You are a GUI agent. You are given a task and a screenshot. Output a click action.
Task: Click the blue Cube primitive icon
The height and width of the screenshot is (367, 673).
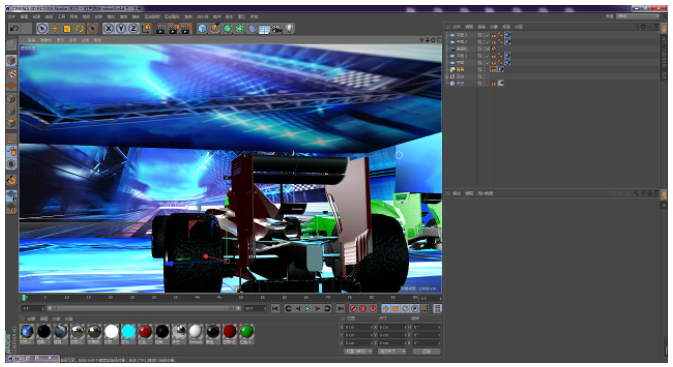point(202,29)
